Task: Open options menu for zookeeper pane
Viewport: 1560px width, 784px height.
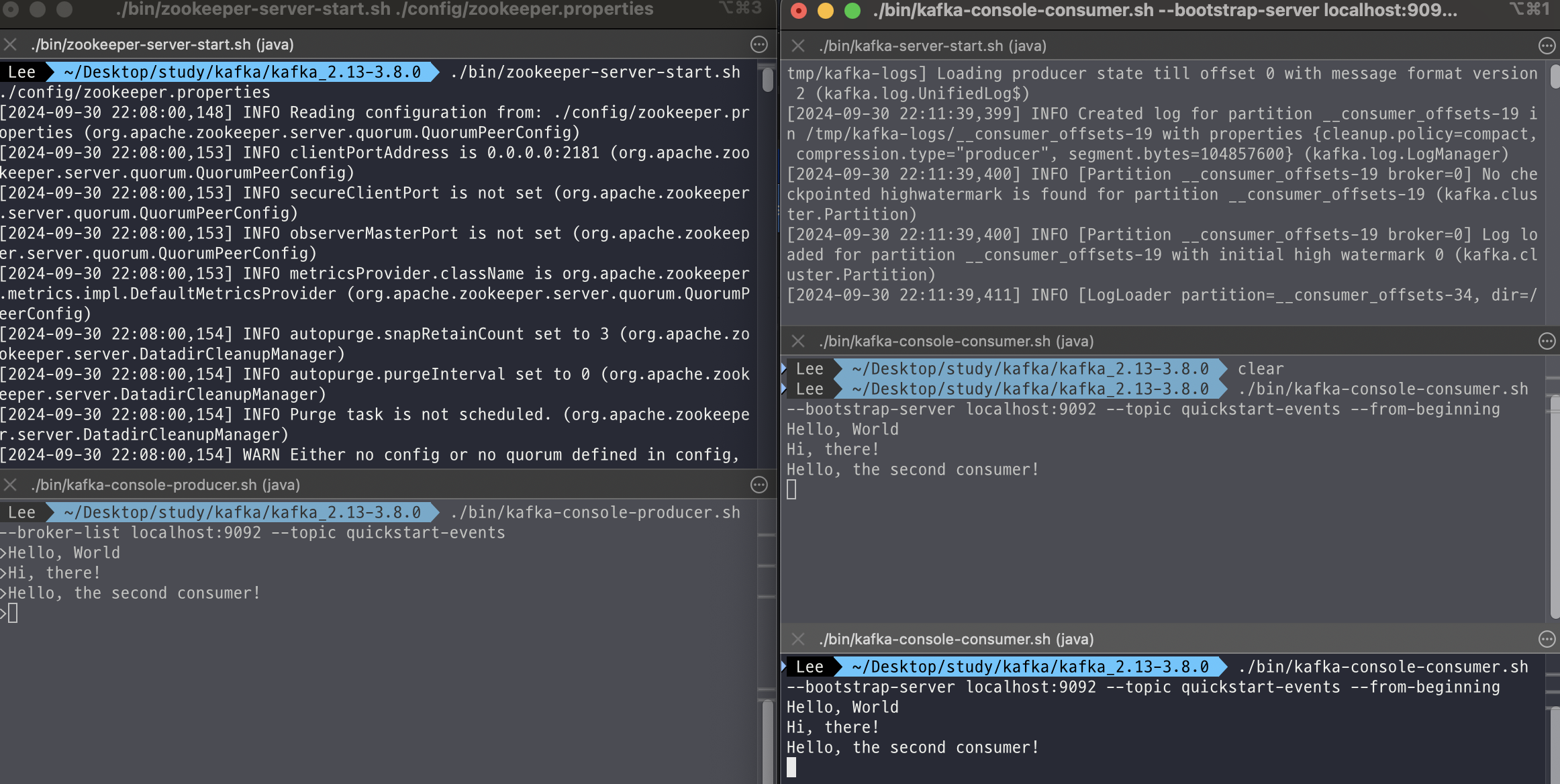Action: [x=759, y=44]
